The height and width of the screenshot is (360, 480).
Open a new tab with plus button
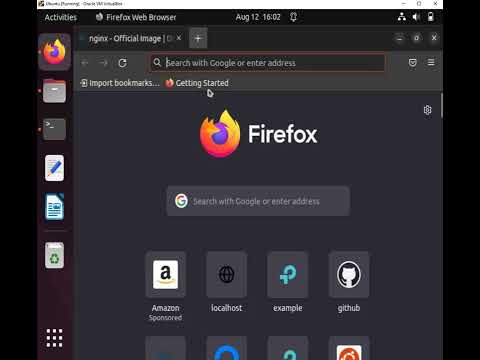point(198,38)
